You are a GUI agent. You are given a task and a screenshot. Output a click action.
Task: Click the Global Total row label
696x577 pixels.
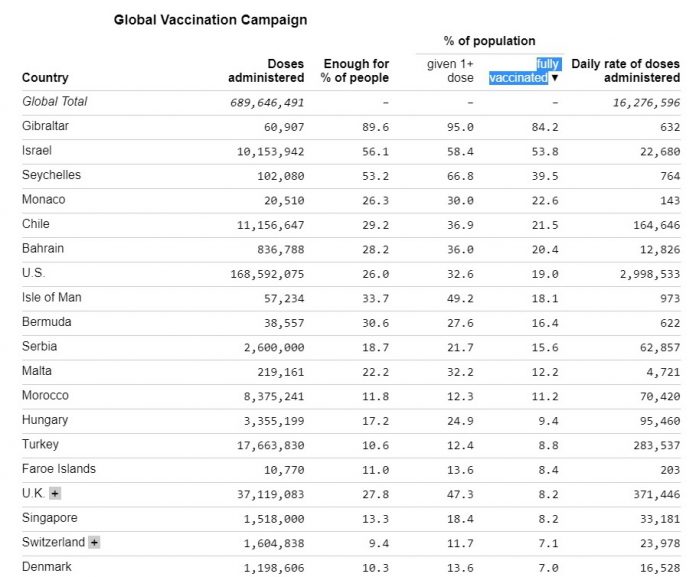click(55, 101)
